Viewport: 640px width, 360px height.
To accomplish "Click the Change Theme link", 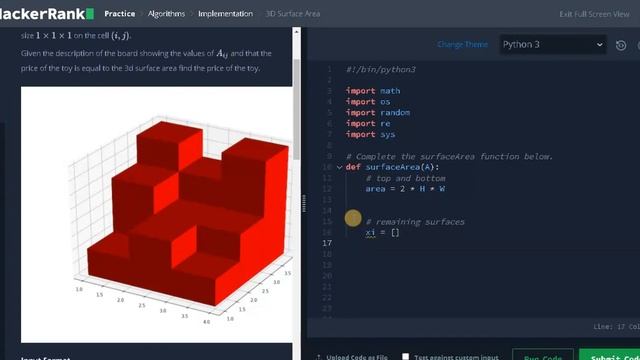I will click(462, 44).
